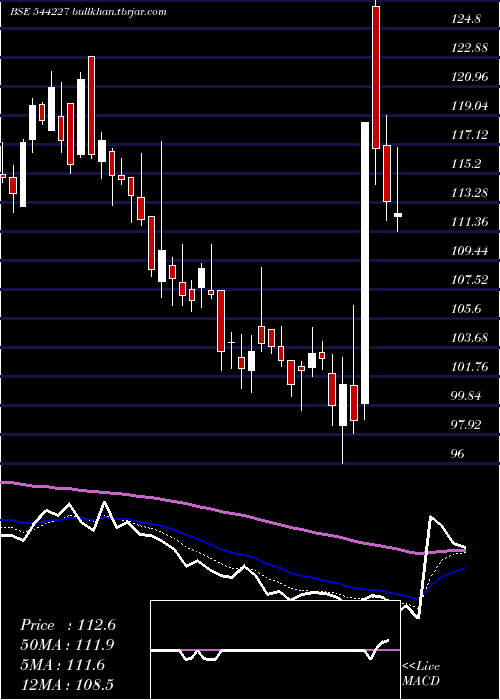Click the BSE 544227 bullkhan.tbrjar.com header text

[x=88, y=12]
